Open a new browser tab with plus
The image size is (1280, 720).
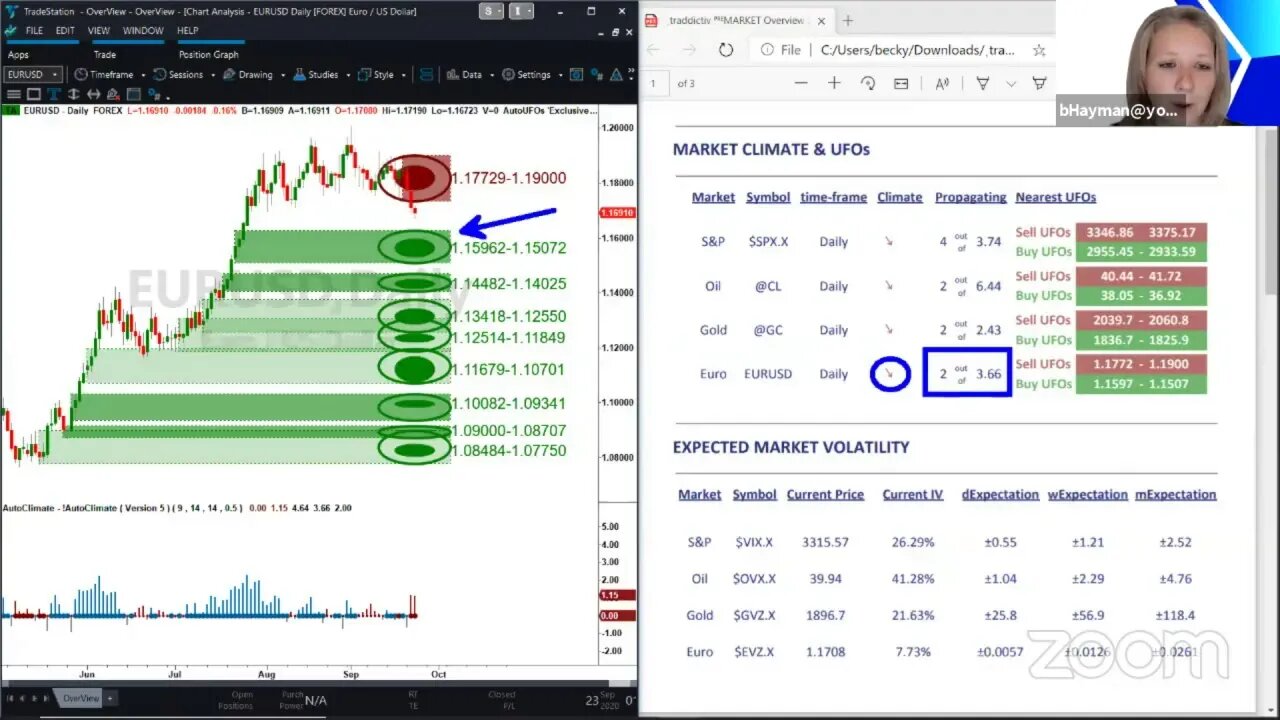pos(848,20)
